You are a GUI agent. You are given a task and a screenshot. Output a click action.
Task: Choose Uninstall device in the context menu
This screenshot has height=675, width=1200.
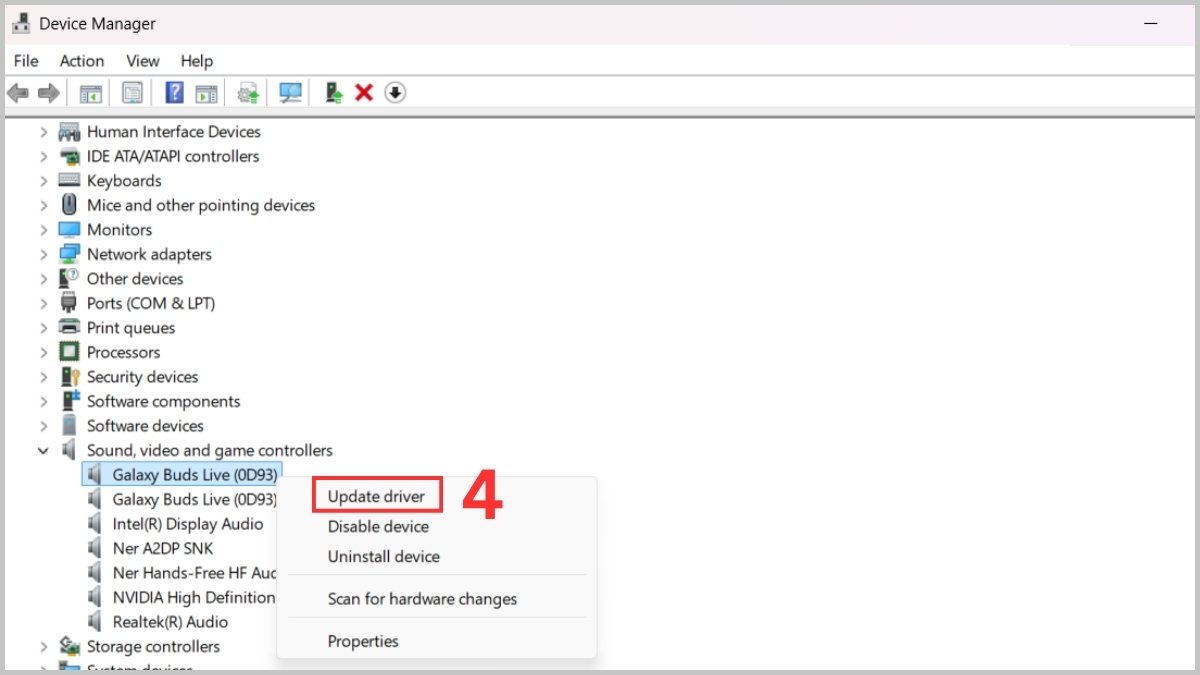[x=383, y=557]
